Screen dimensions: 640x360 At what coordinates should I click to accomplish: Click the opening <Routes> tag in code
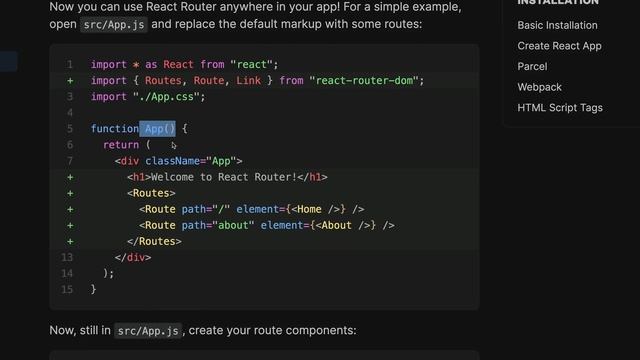[151, 193]
